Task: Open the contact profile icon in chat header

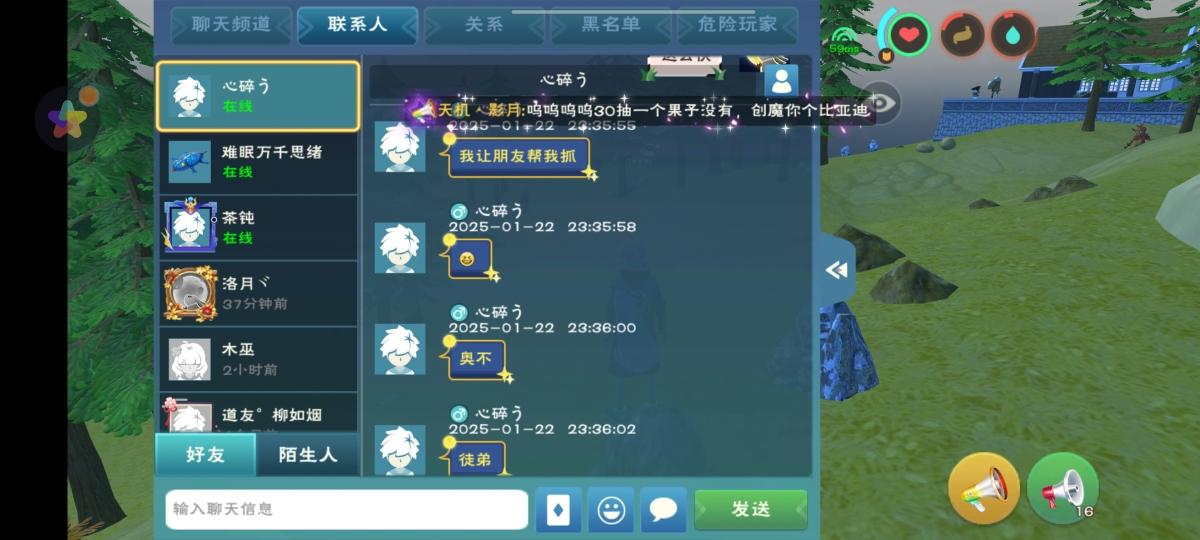Action: (781, 80)
